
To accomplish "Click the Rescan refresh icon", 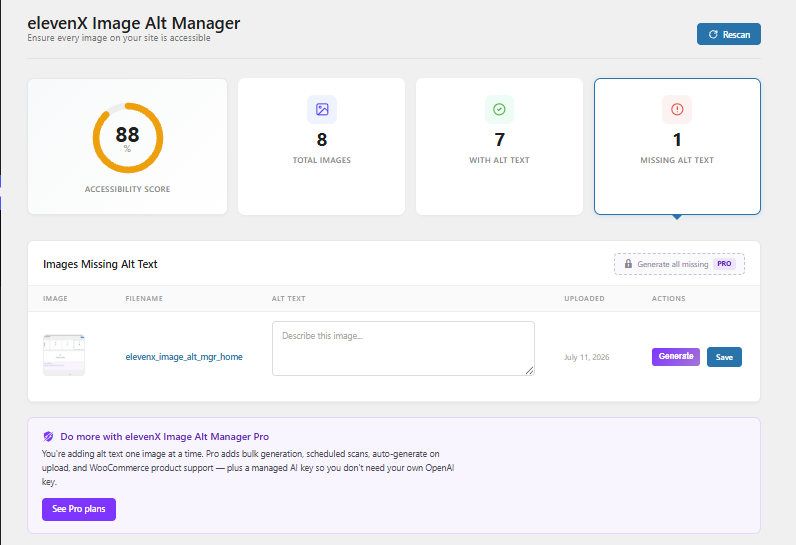I will pos(713,35).
